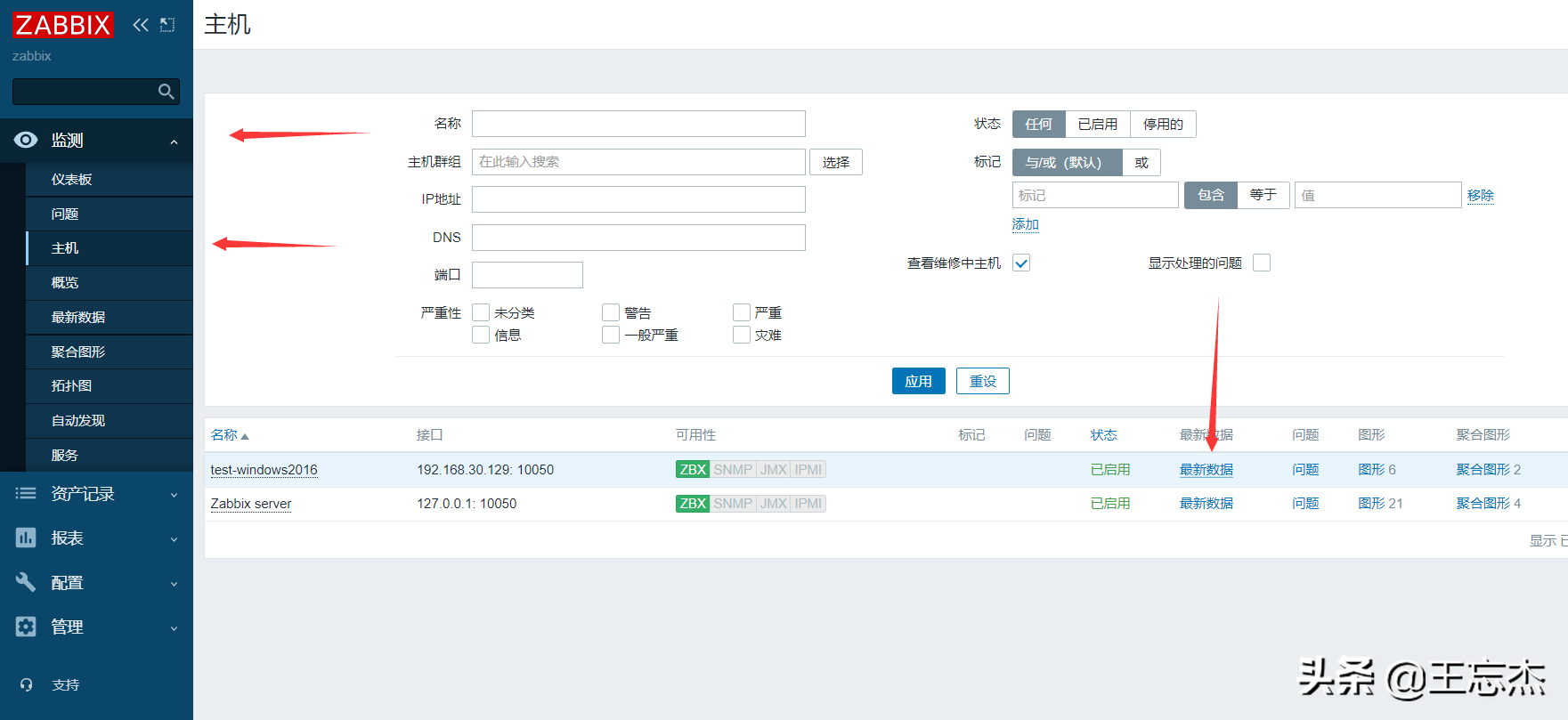Click the sidebar search magnifier icon
This screenshot has height=720, width=1568.
[166, 92]
